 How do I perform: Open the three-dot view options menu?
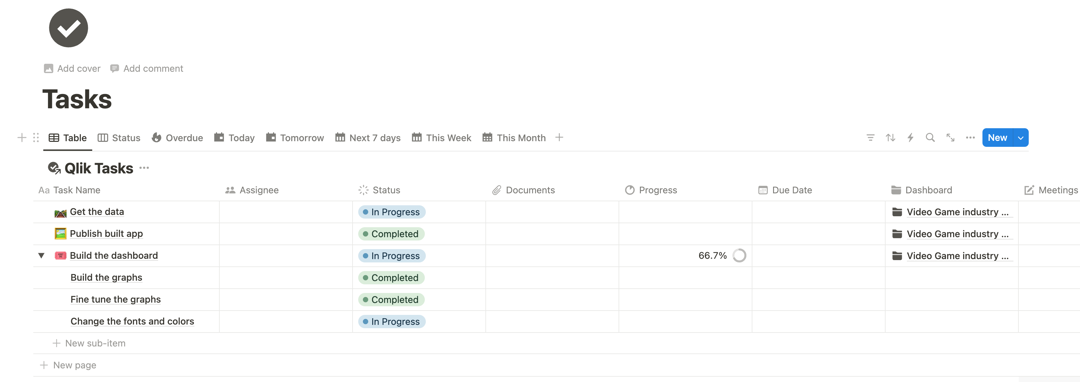point(970,138)
